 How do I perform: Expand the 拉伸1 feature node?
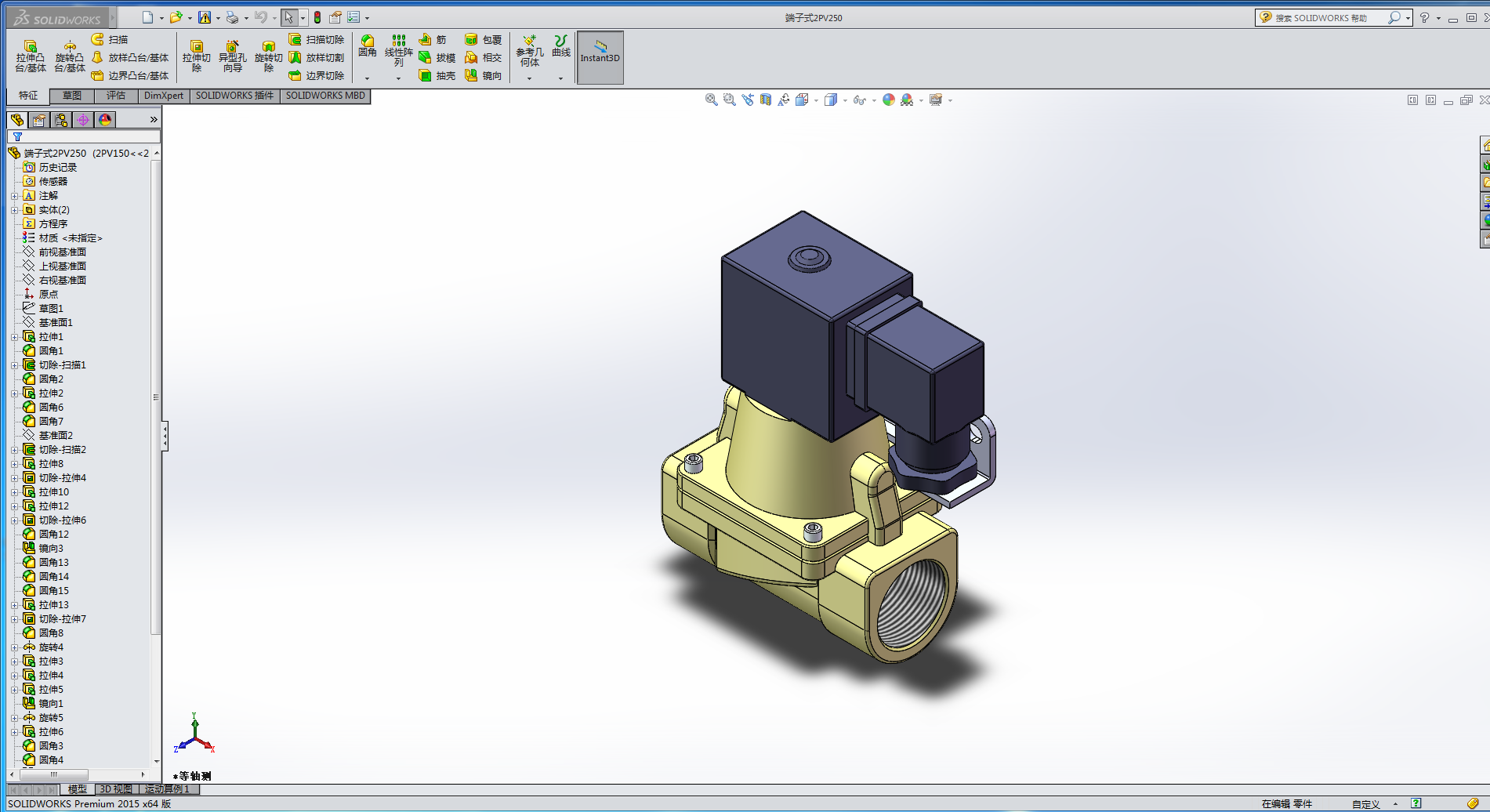pos(14,337)
